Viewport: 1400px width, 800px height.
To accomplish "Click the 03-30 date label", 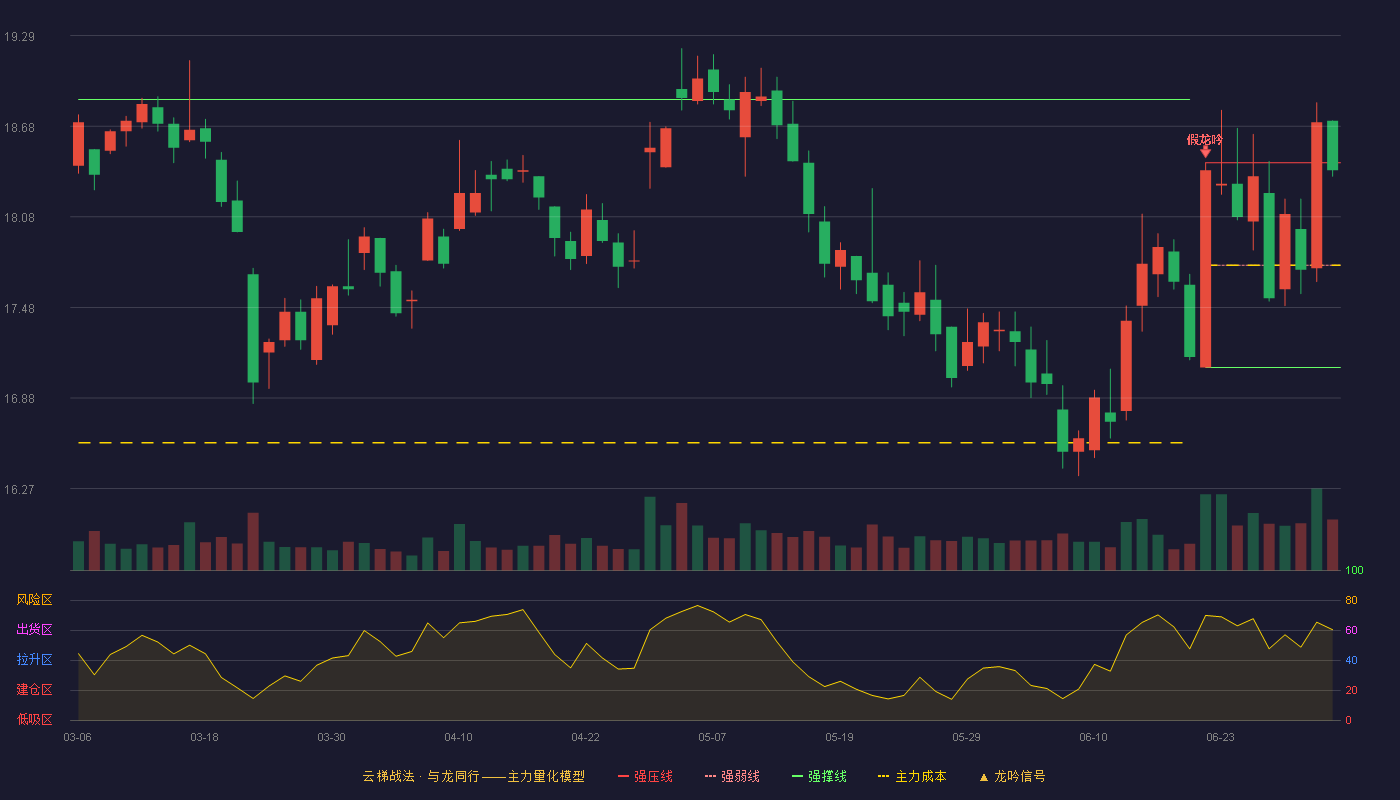I will tap(331, 737).
